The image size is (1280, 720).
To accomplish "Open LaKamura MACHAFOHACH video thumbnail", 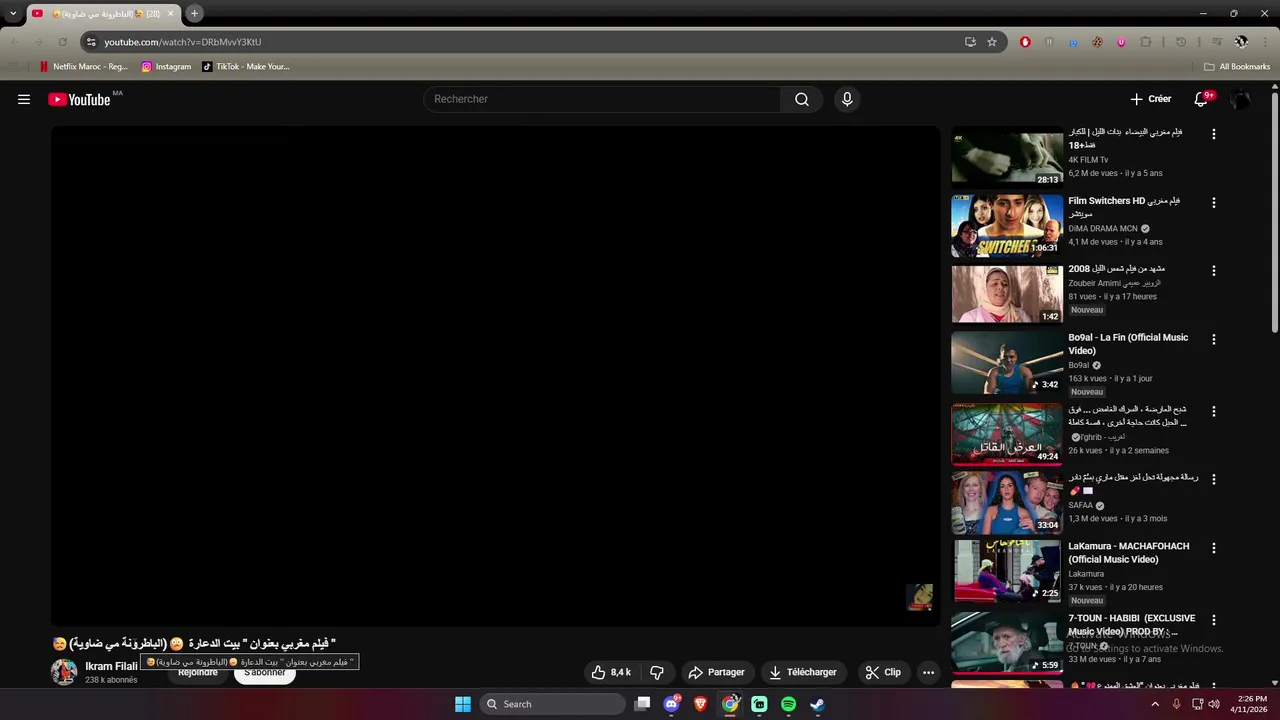I will 1007,571.
